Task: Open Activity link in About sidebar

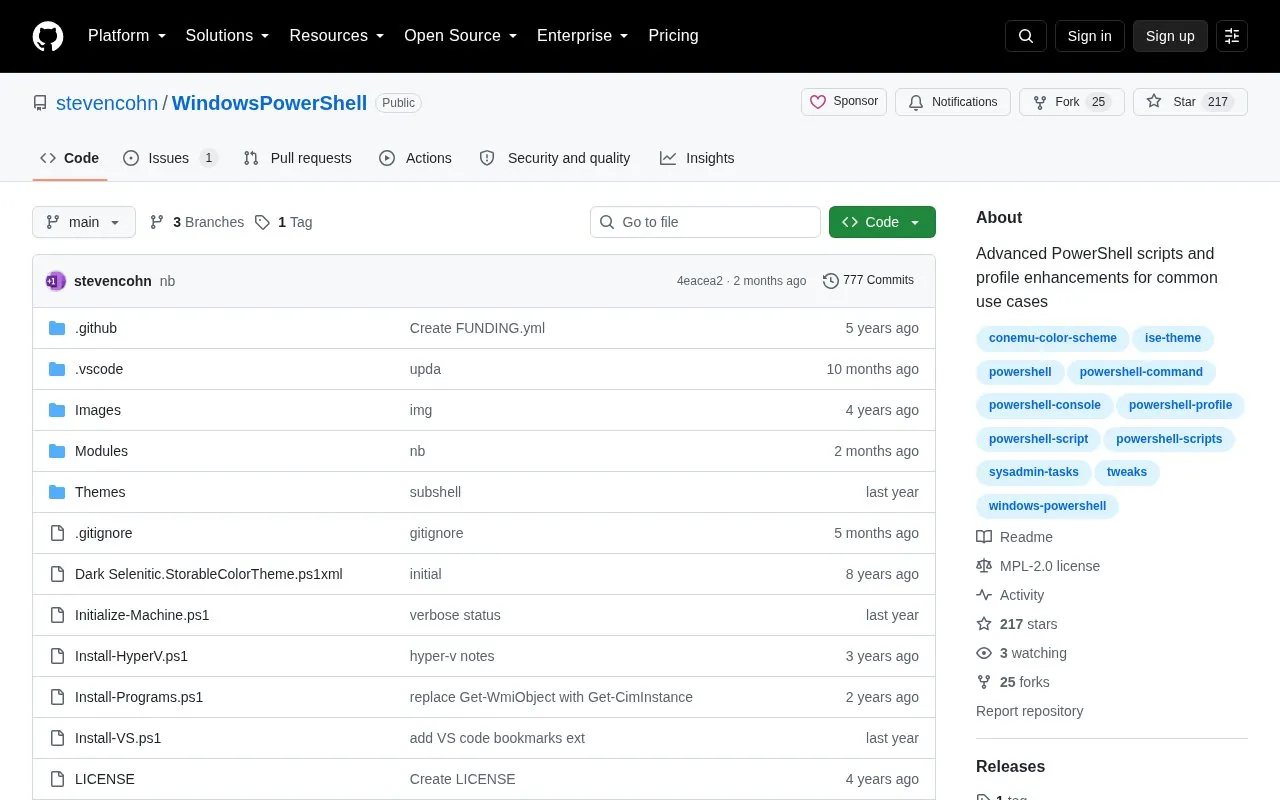Action: pyautogui.click(x=1010, y=595)
